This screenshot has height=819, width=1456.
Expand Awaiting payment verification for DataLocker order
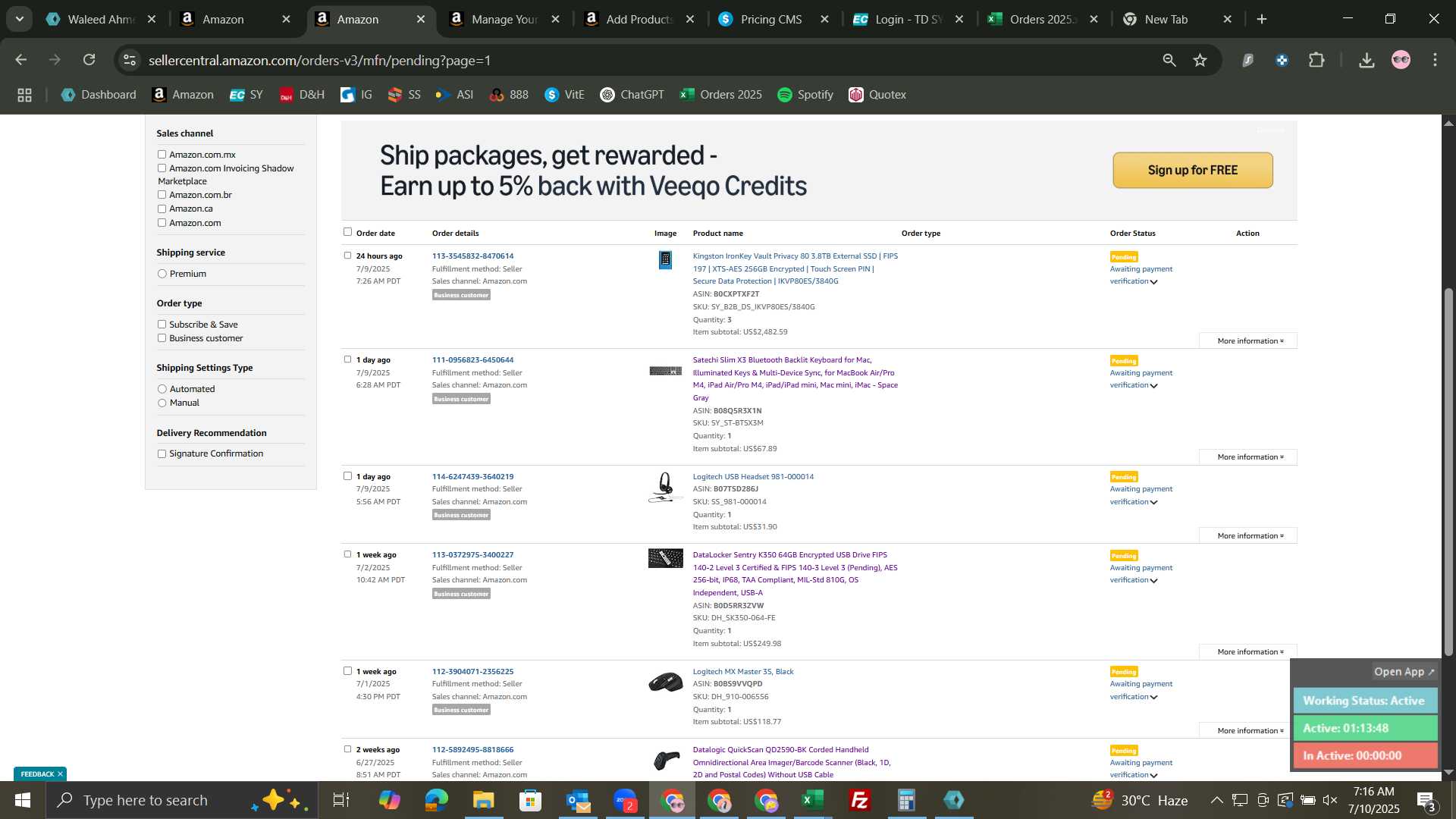coord(1153,581)
